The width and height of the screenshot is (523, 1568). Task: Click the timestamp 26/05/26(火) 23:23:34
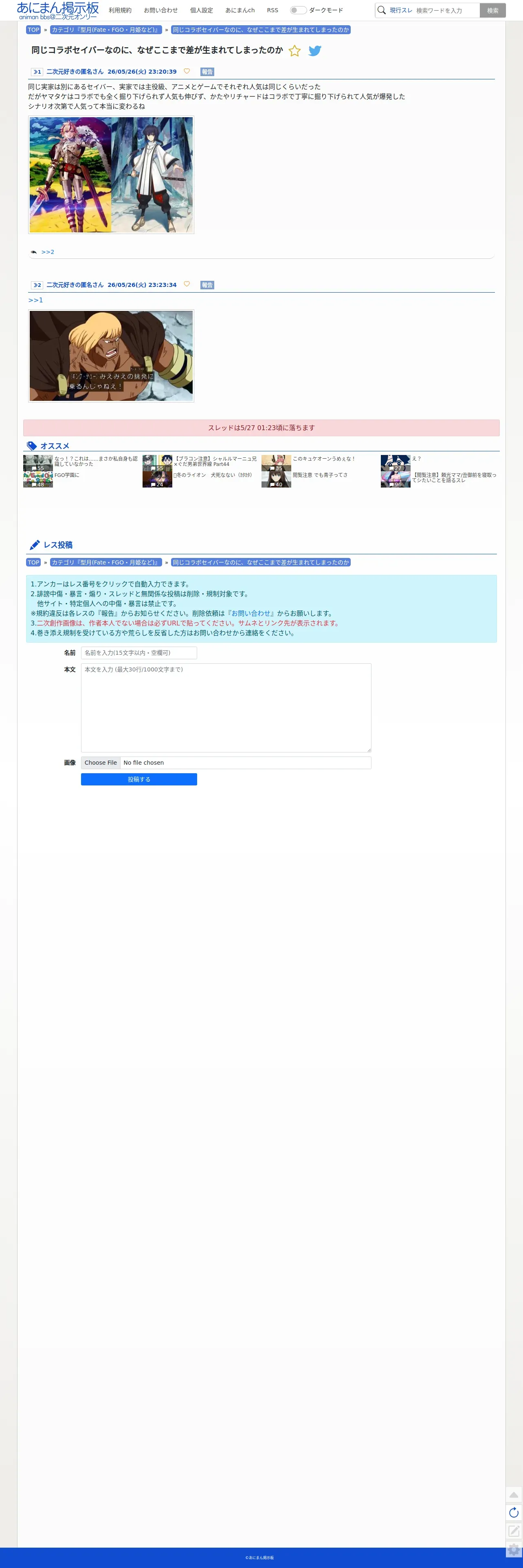142,285
